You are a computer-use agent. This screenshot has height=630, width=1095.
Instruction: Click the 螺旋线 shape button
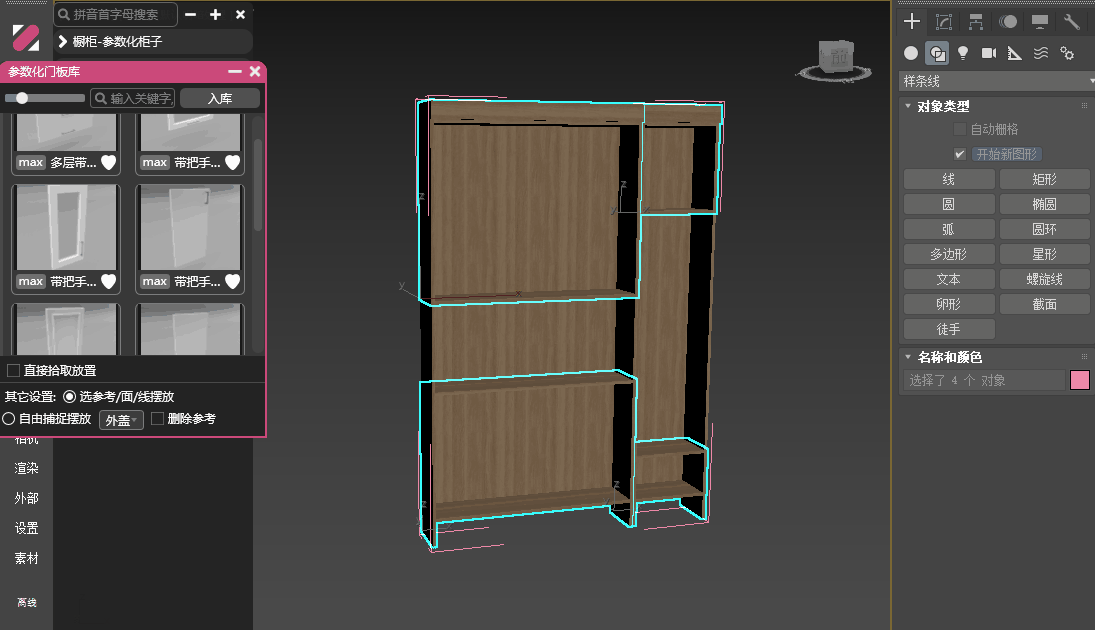pos(1045,279)
